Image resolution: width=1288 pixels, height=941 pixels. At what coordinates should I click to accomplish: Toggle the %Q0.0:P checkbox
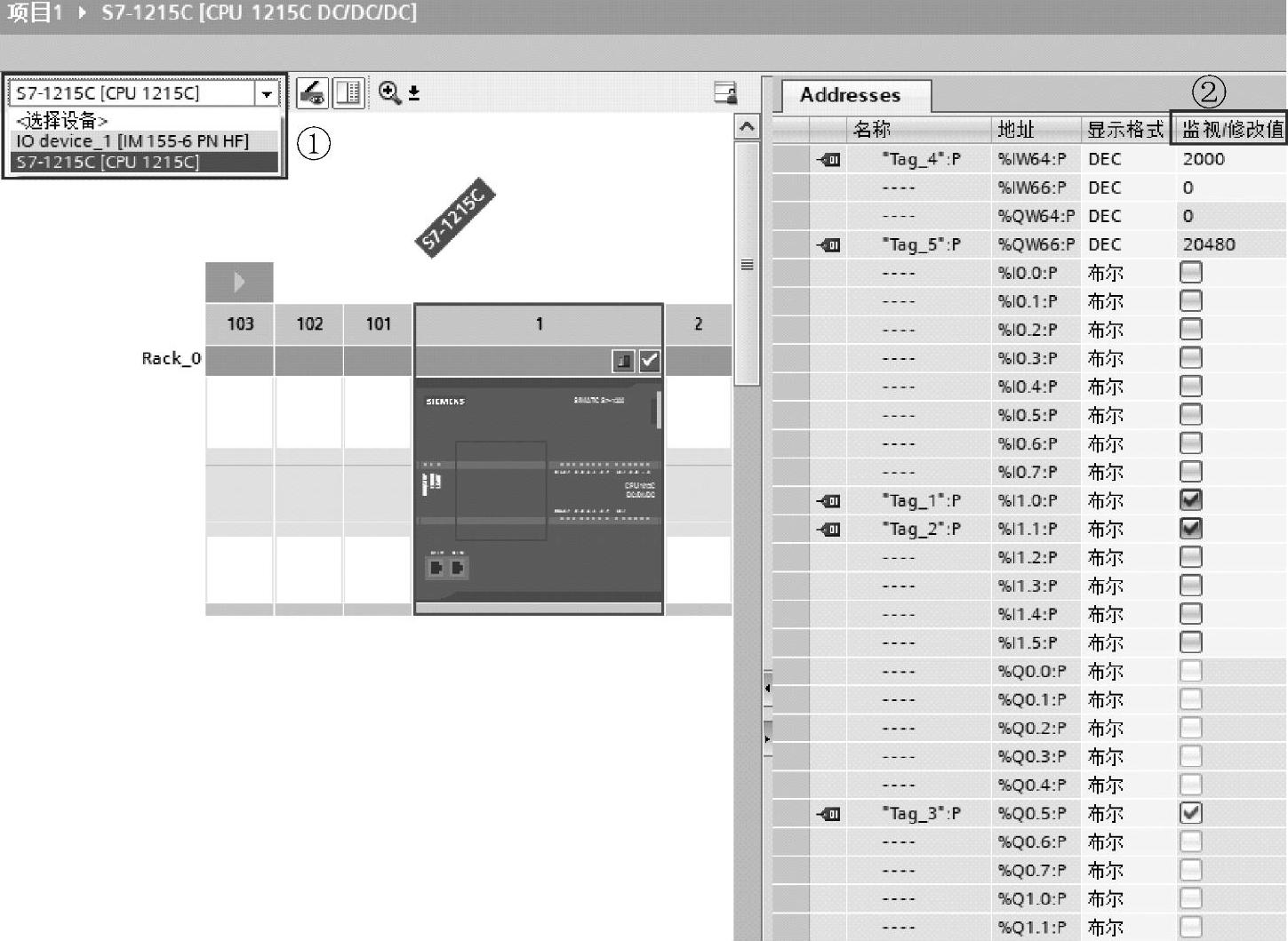1191,671
